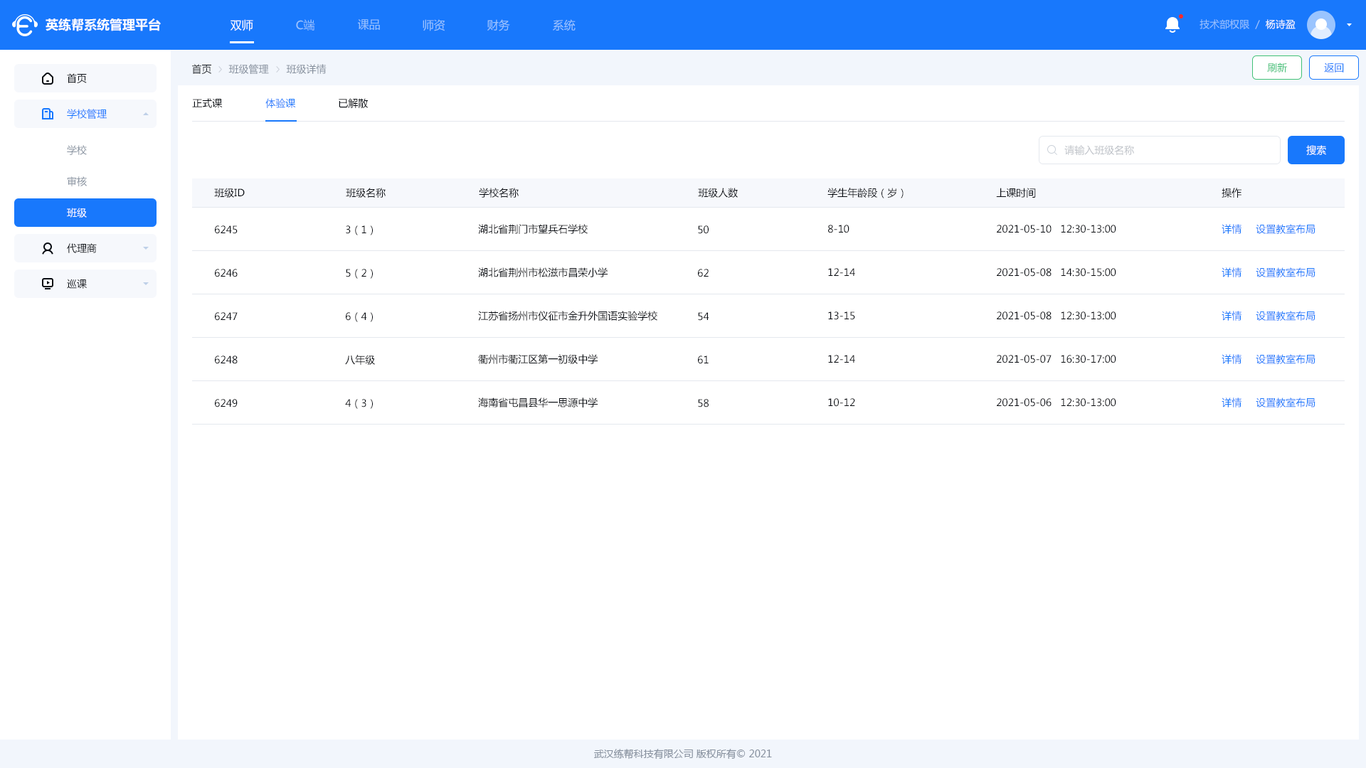Open 详情 for class 6248
Image resolution: width=1366 pixels, height=768 pixels.
coord(1232,359)
